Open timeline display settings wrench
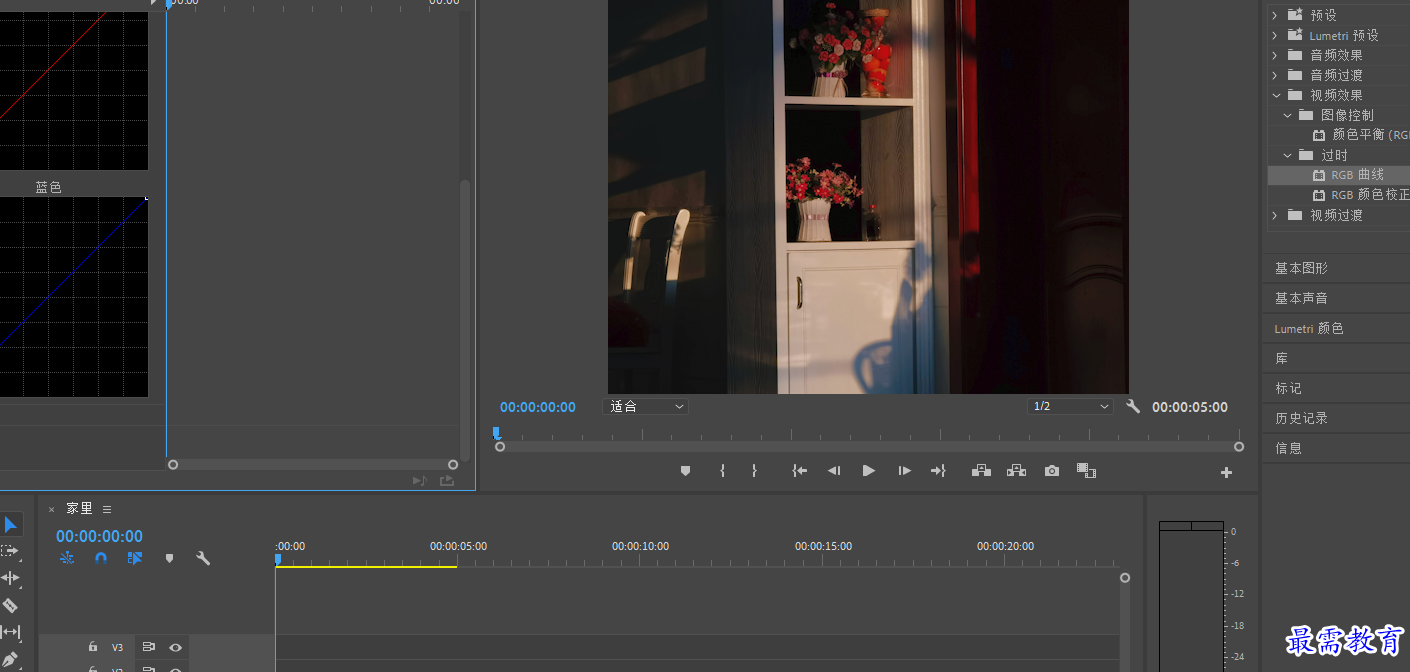 tap(203, 558)
